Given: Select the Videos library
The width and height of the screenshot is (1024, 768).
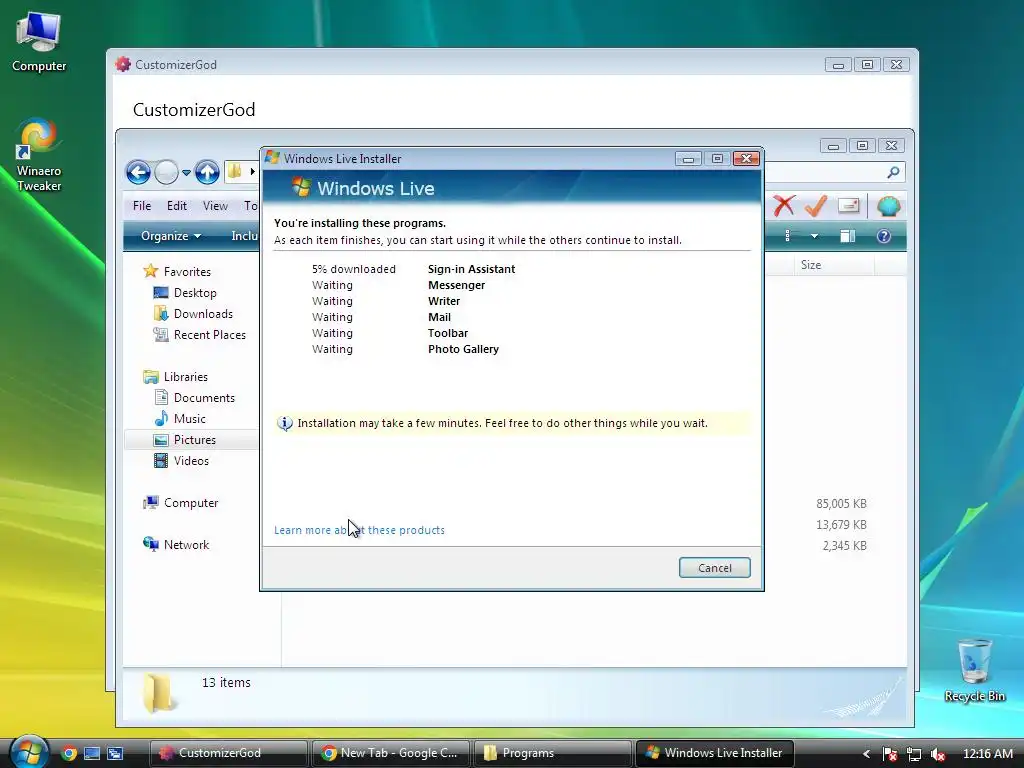Looking at the screenshot, I should (181, 460).
